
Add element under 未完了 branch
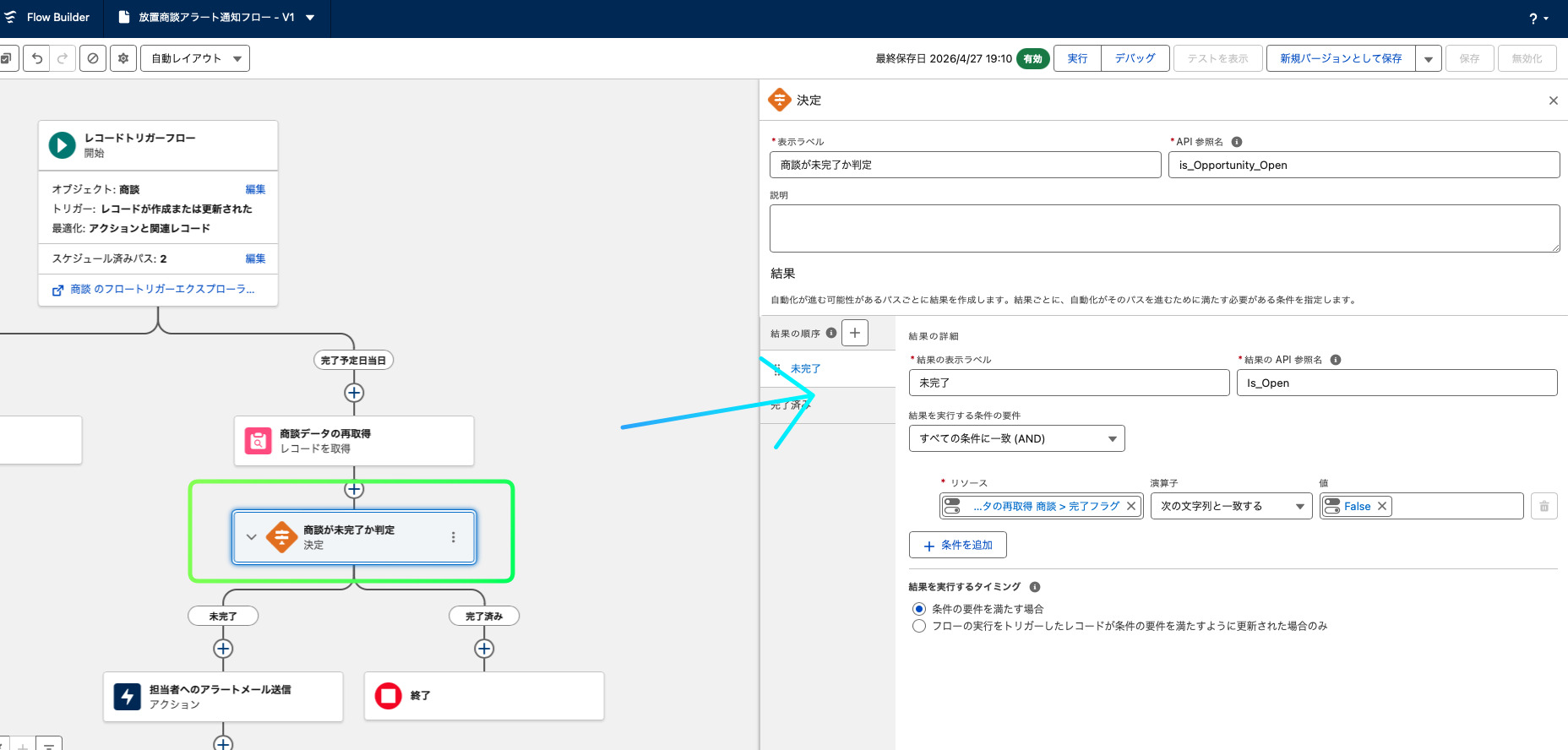[x=223, y=649]
